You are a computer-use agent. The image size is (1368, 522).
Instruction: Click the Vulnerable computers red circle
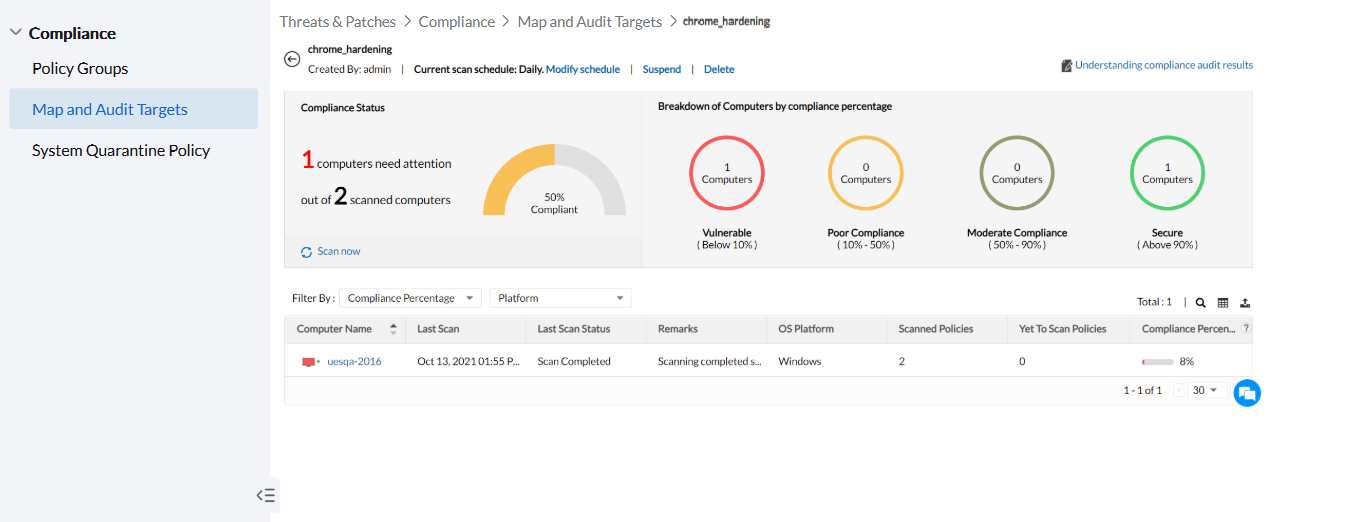coord(726,173)
